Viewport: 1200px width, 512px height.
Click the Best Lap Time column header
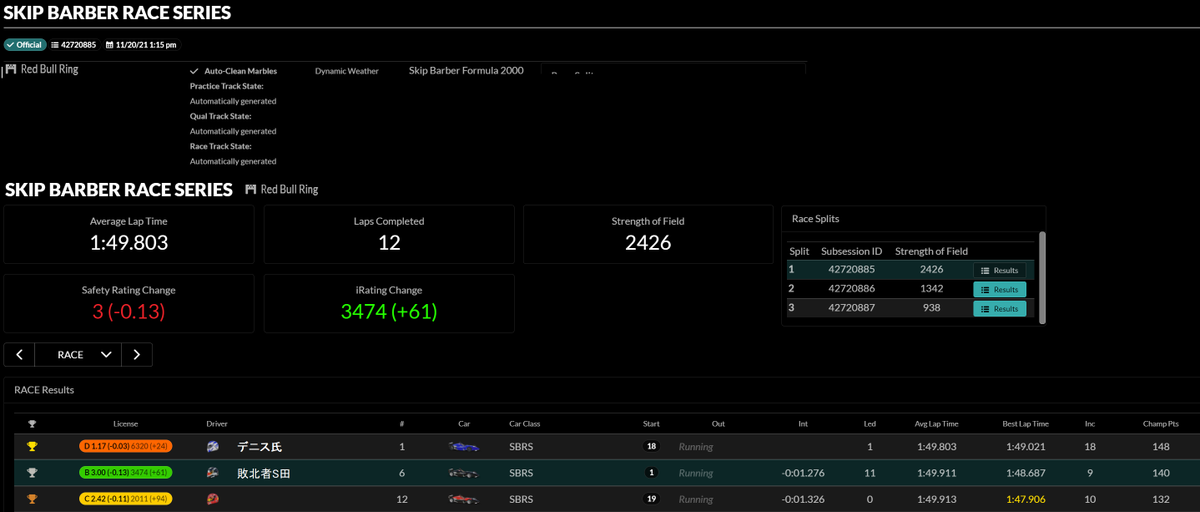click(x=1025, y=424)
